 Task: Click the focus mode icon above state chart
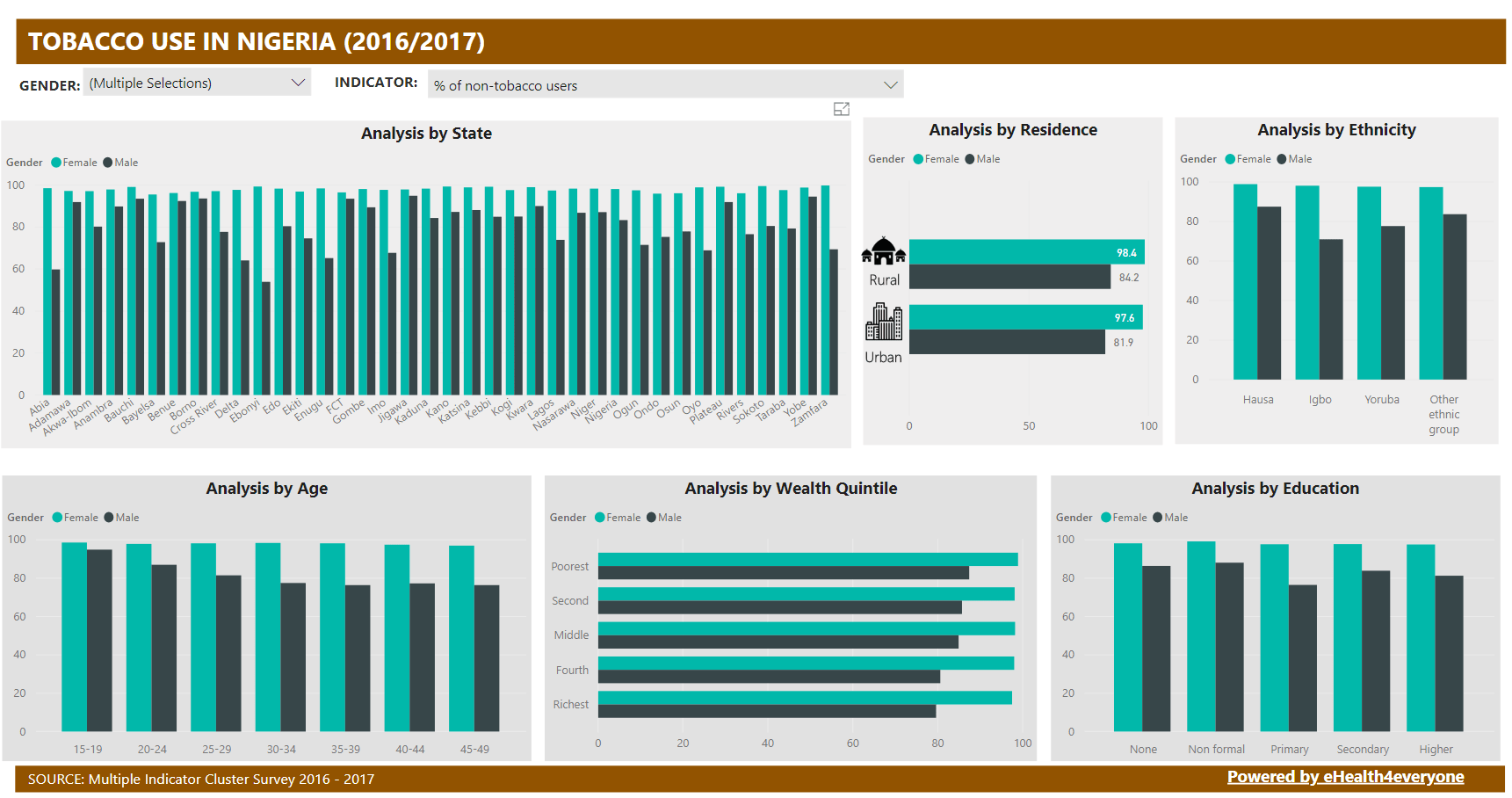coord(841,109)
